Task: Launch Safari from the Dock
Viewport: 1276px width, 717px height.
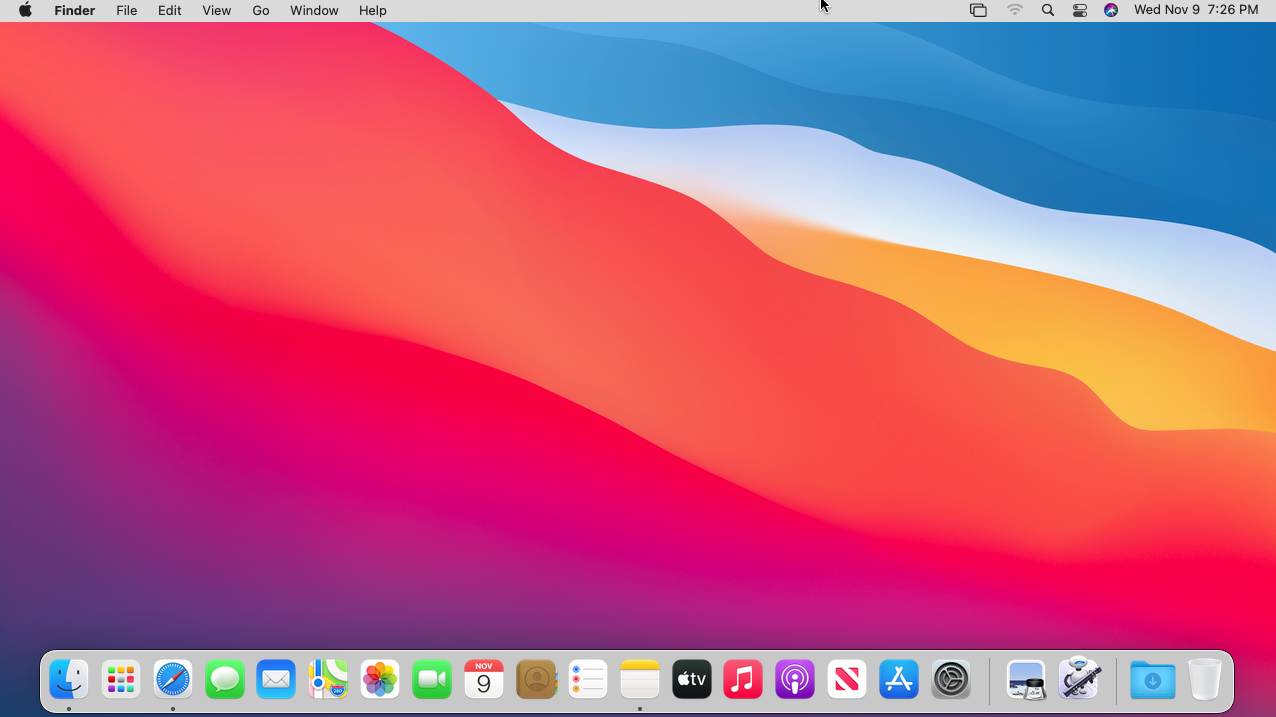Action: pyautogui.click(x=173, y=680)
